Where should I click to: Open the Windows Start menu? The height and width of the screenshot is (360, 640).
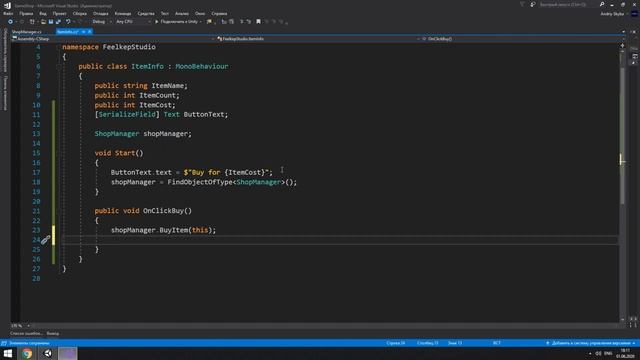pos(8,353)
